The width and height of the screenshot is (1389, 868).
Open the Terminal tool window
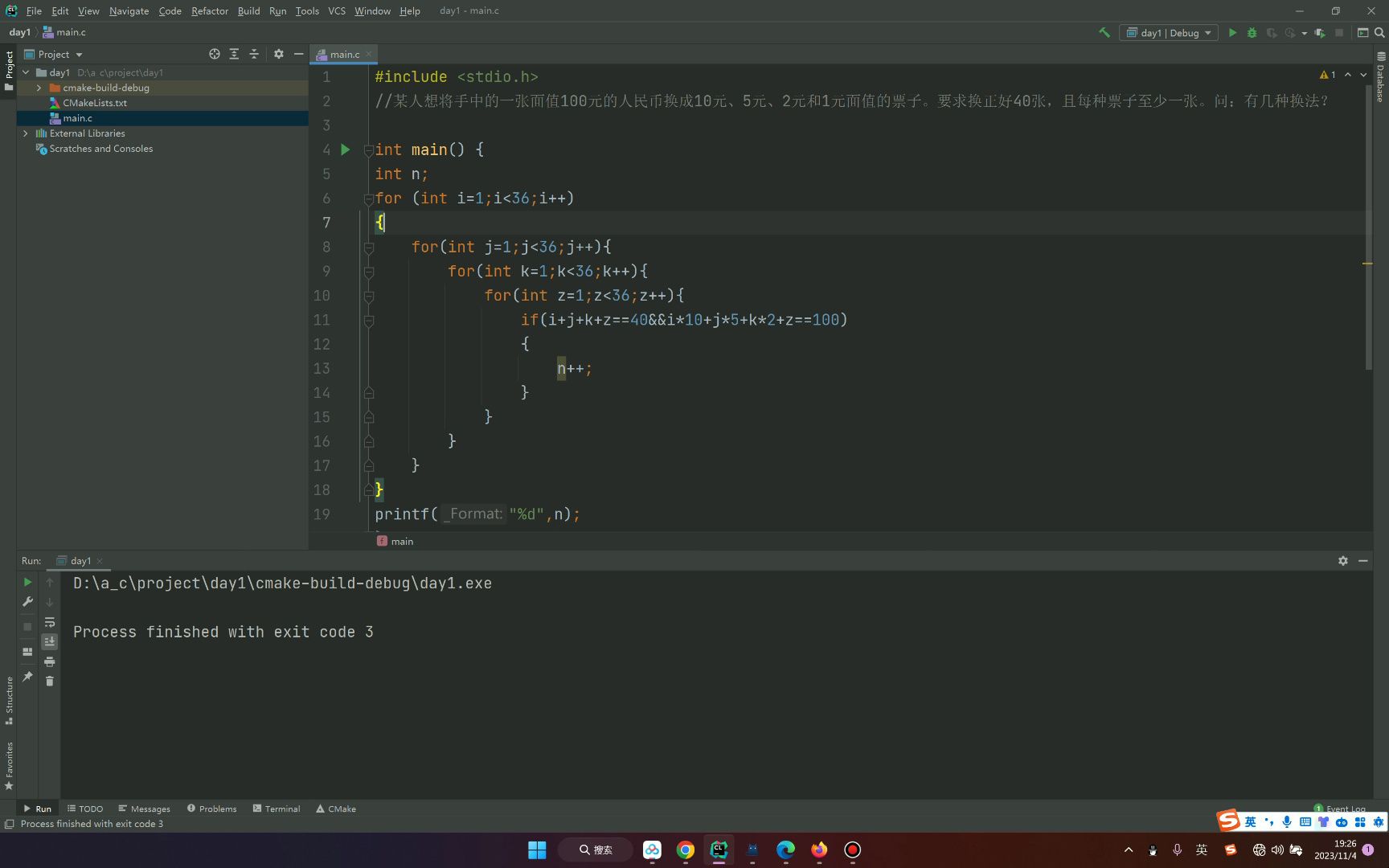point(277,809)
